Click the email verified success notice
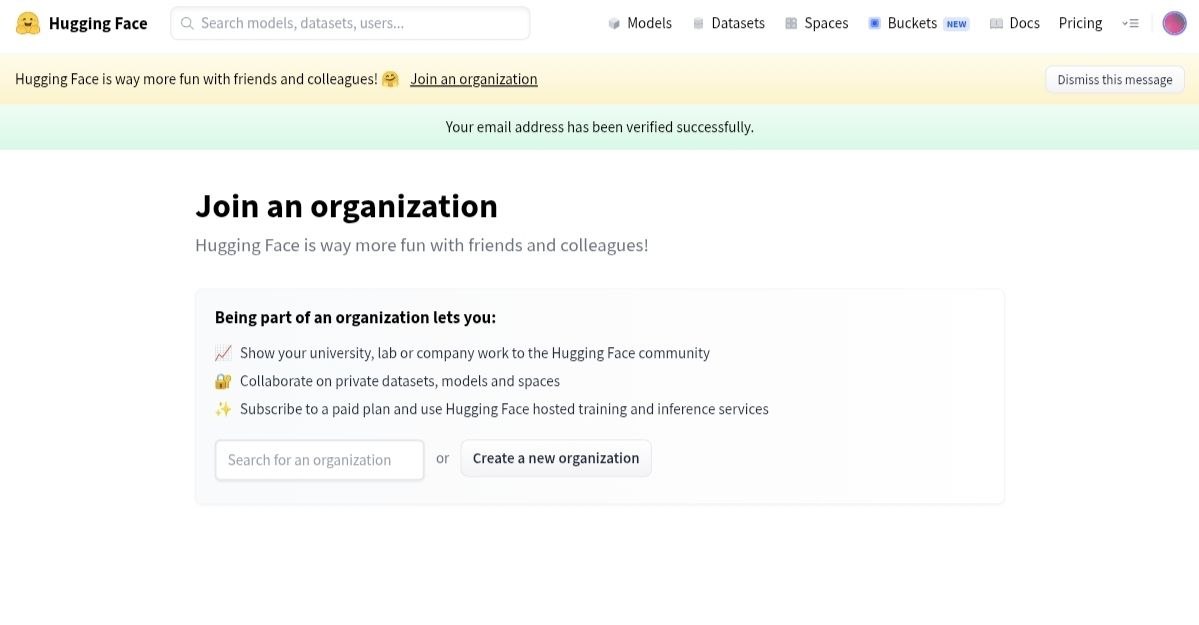 click(x=600, y=127)
